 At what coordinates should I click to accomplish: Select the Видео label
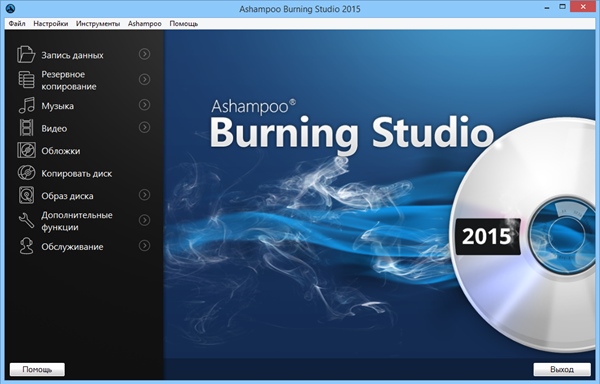pos(54,129)
